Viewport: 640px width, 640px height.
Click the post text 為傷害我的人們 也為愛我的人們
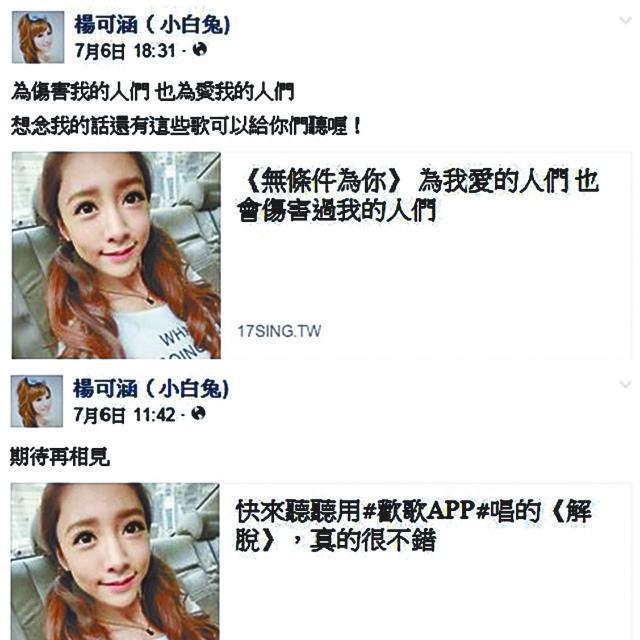coord(152,91)
